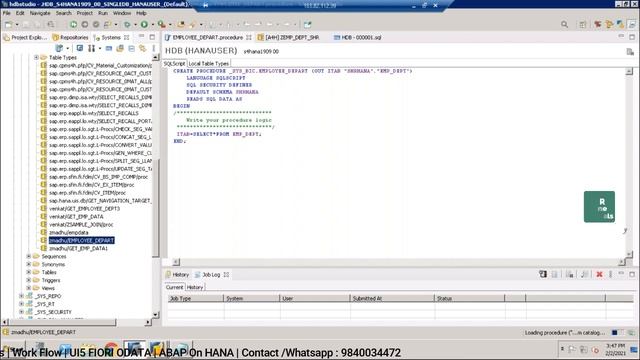Click the tree panel horizontal scrollbar
The image size is (640, 360).
click(x=76, y=322)
